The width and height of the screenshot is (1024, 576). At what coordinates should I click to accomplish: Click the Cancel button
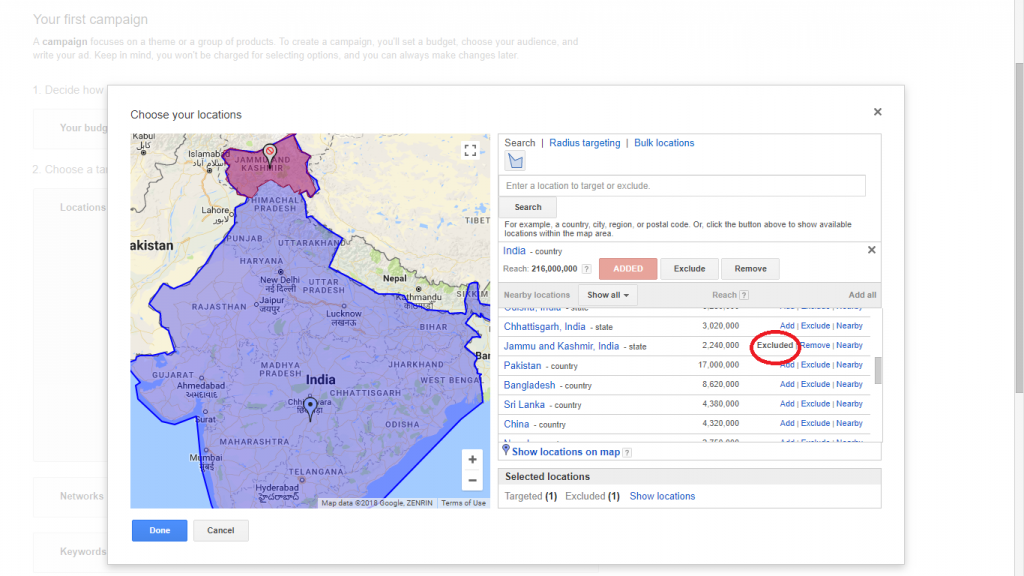pos(221,530)
